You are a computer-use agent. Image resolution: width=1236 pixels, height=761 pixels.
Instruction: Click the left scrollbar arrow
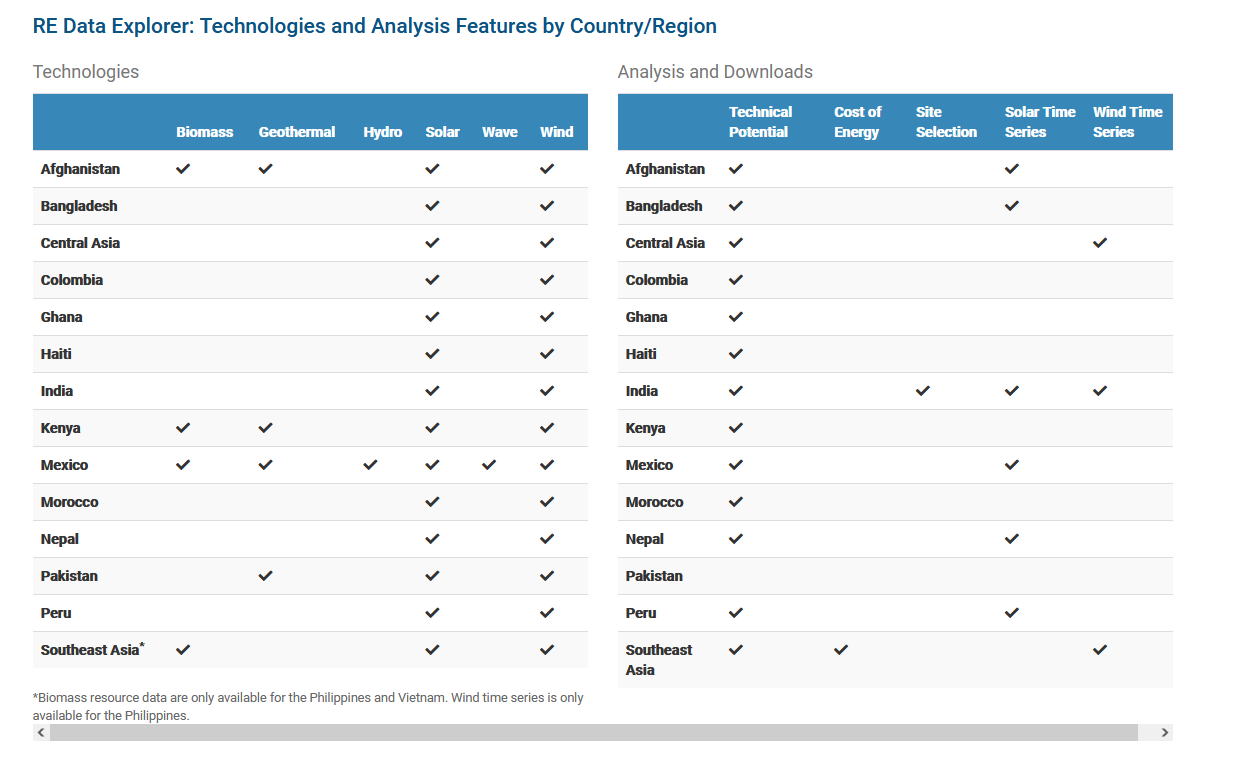(x=40, y=732)
